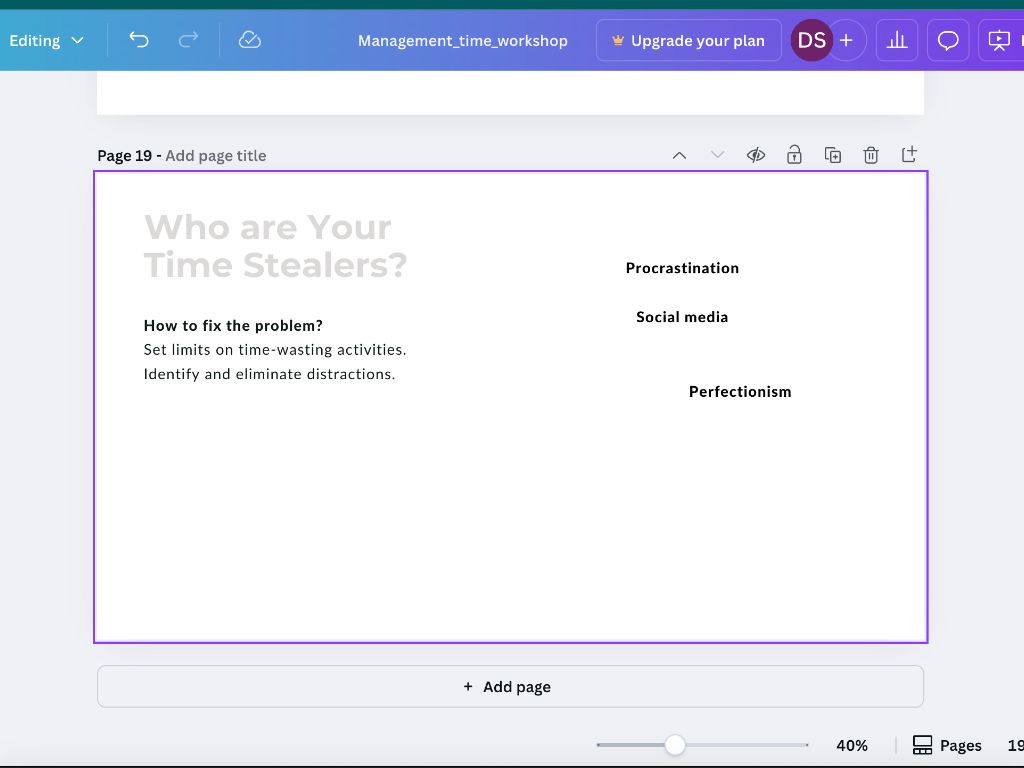The width and height of the screenshot is (1024, 768).
Task: Select 'How to fix the problem?' text
Action: click(x=233, y=325)
